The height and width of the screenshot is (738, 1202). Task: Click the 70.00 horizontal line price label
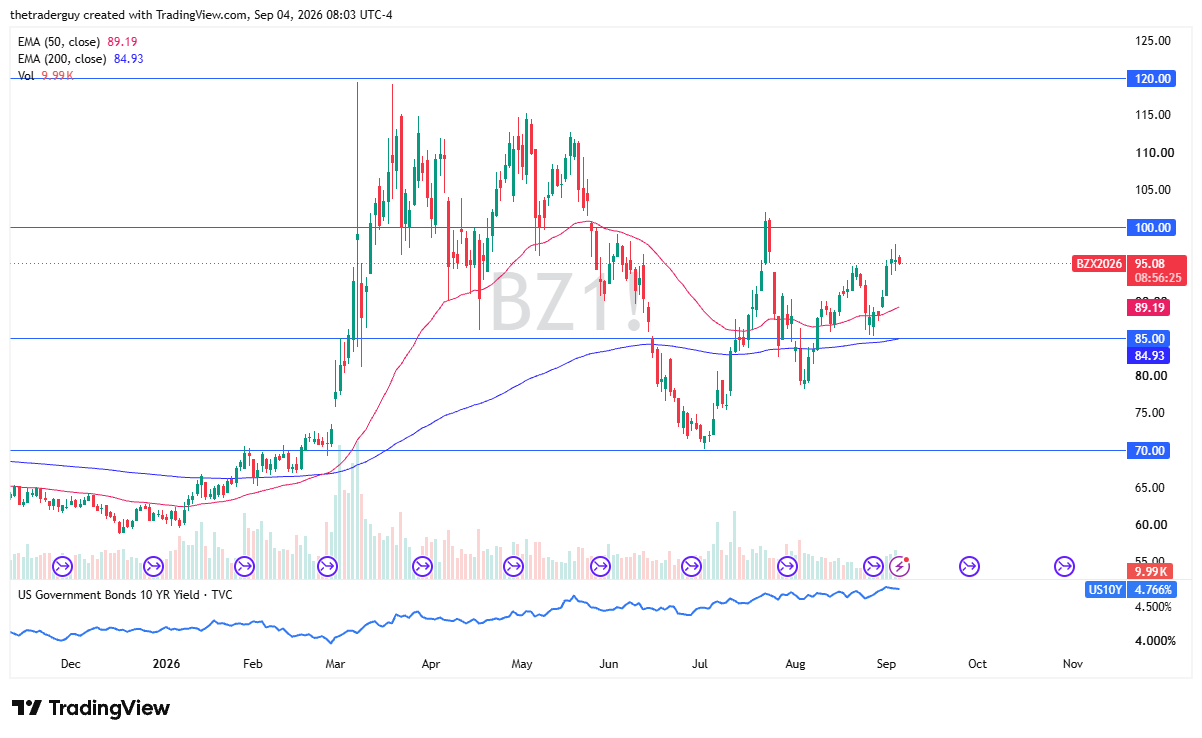(1148, 450)
